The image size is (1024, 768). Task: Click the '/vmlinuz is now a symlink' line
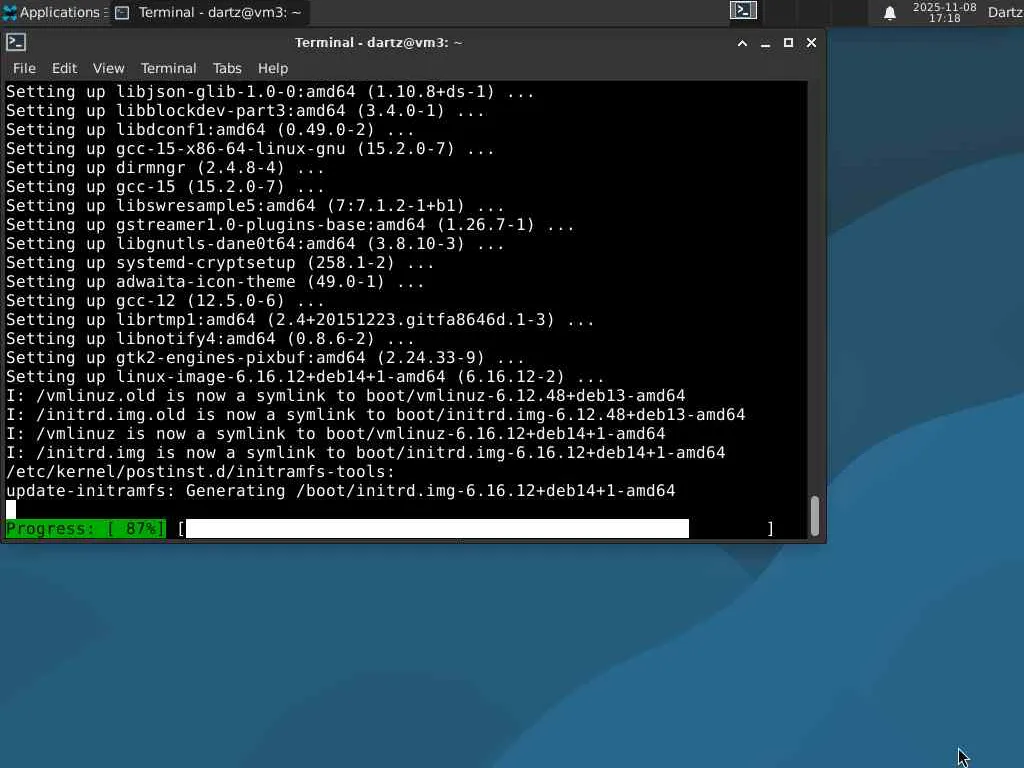[336, 434]
